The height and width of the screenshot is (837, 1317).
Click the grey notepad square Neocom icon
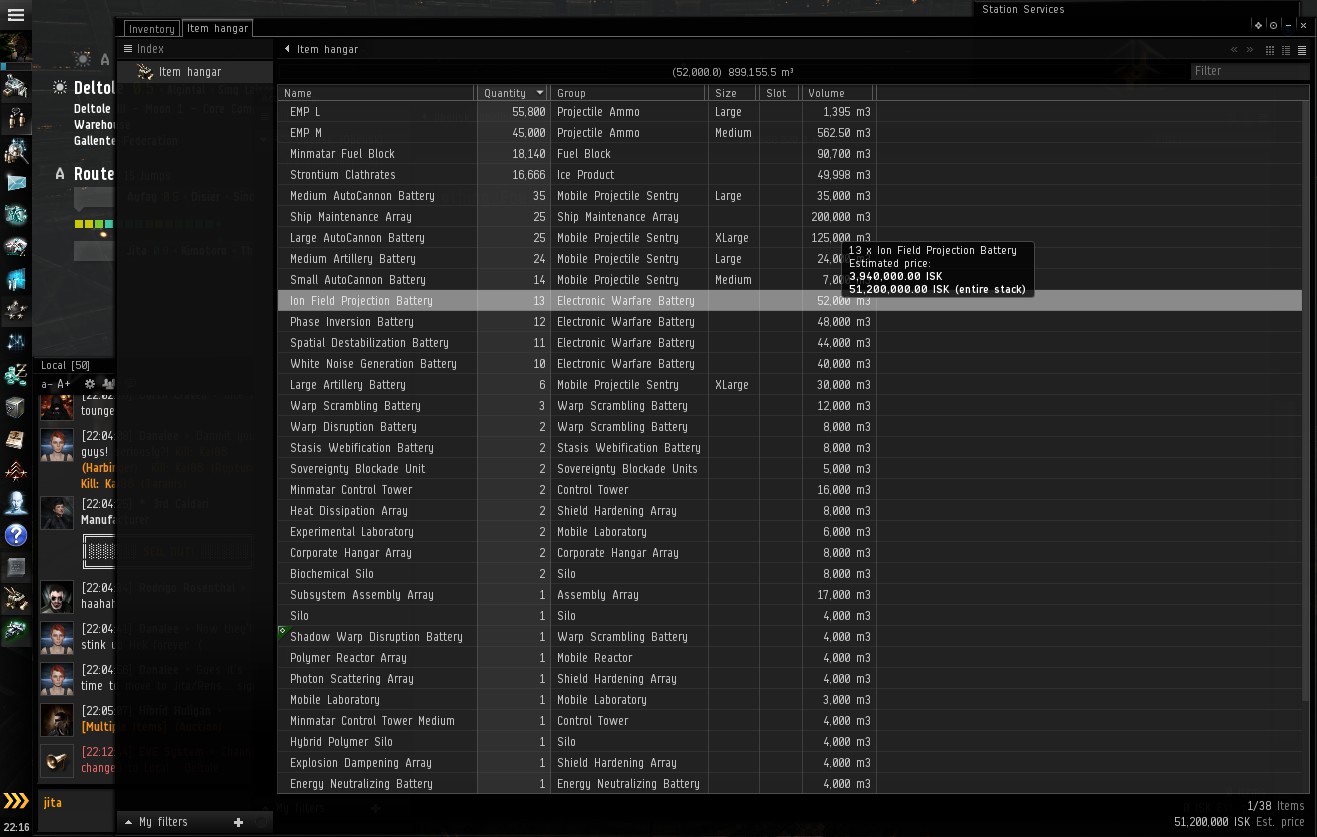click(16, 567)
